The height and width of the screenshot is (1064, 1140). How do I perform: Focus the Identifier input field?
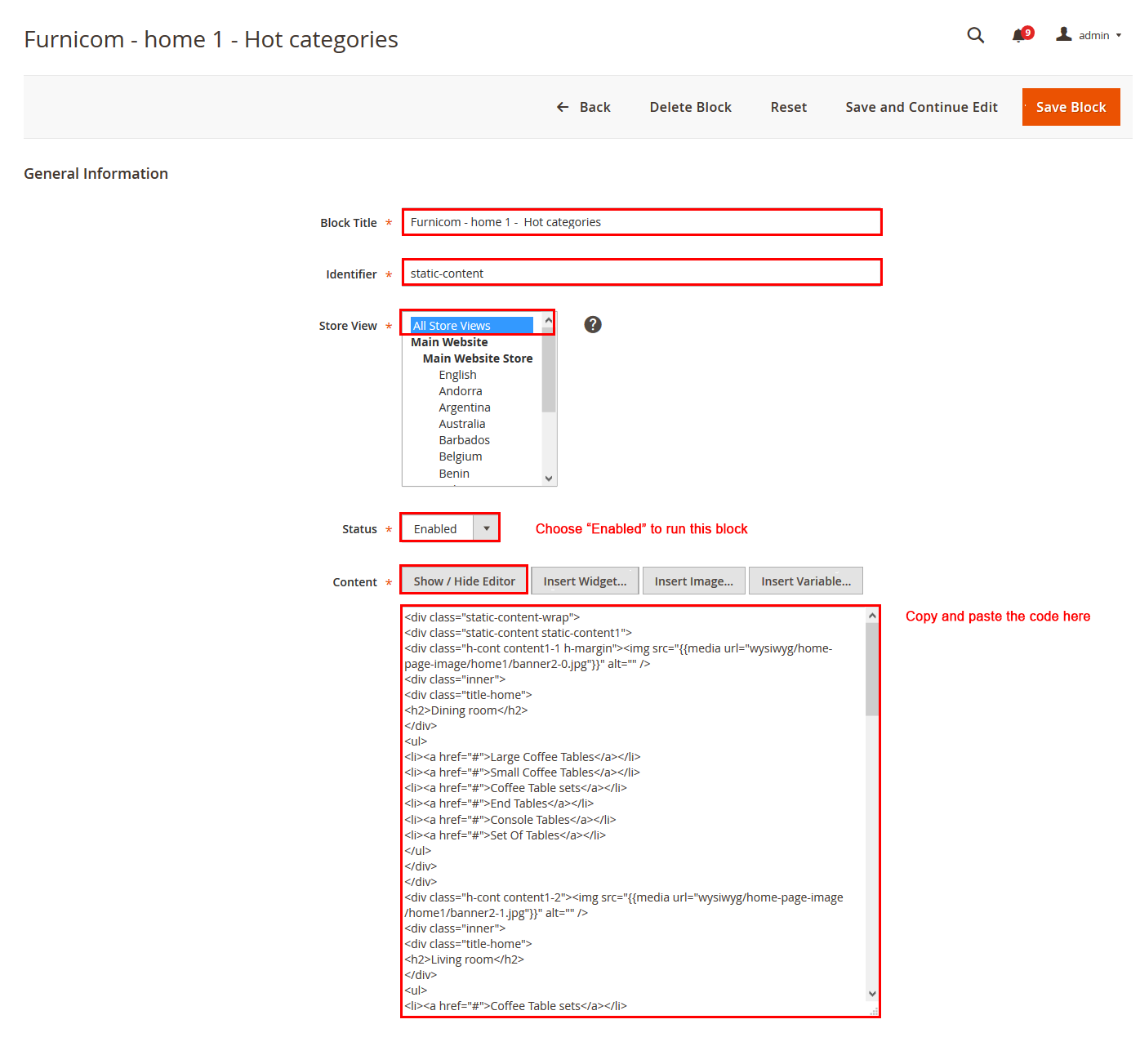642,273
